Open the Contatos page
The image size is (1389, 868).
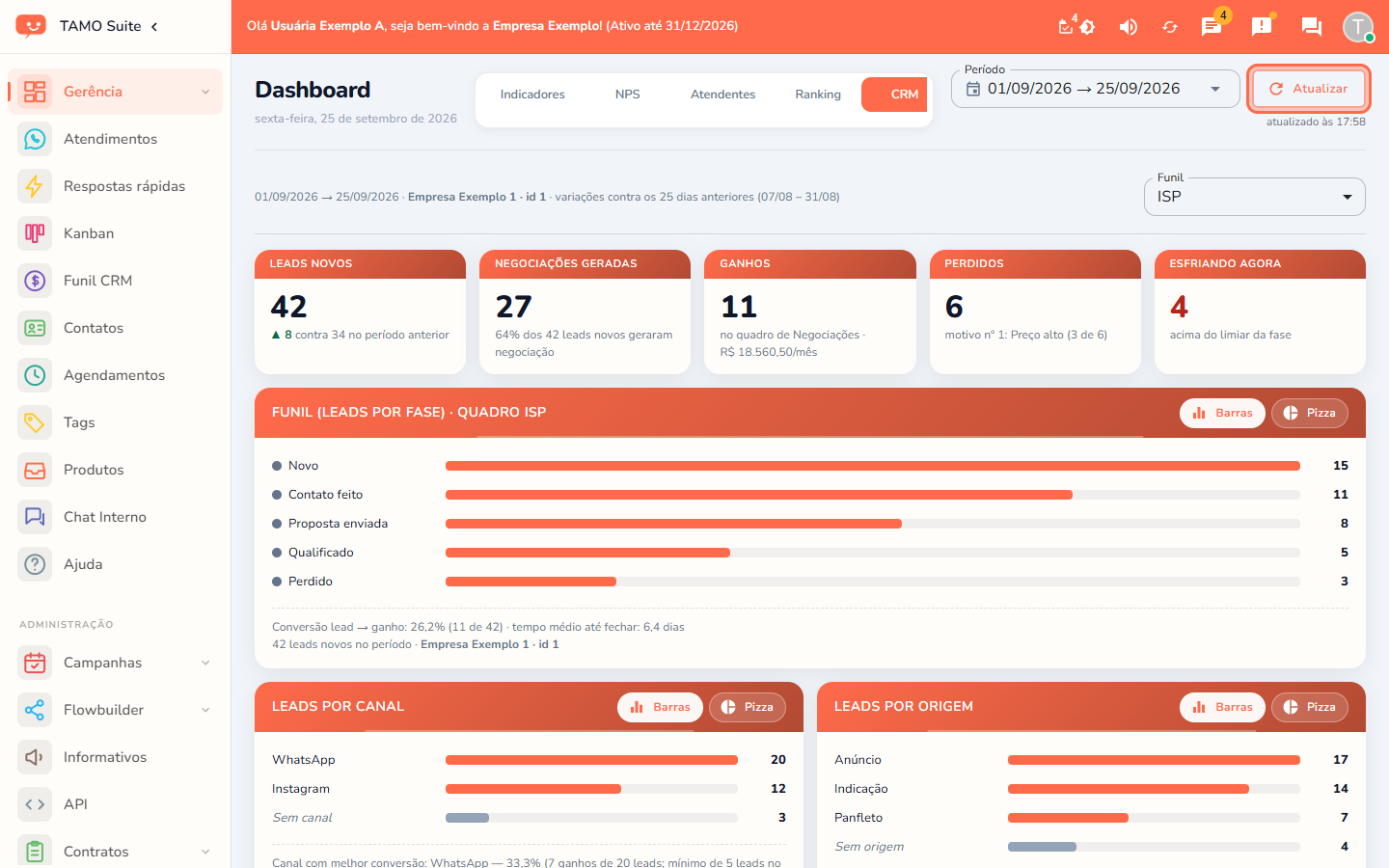[x=116, y=328]
